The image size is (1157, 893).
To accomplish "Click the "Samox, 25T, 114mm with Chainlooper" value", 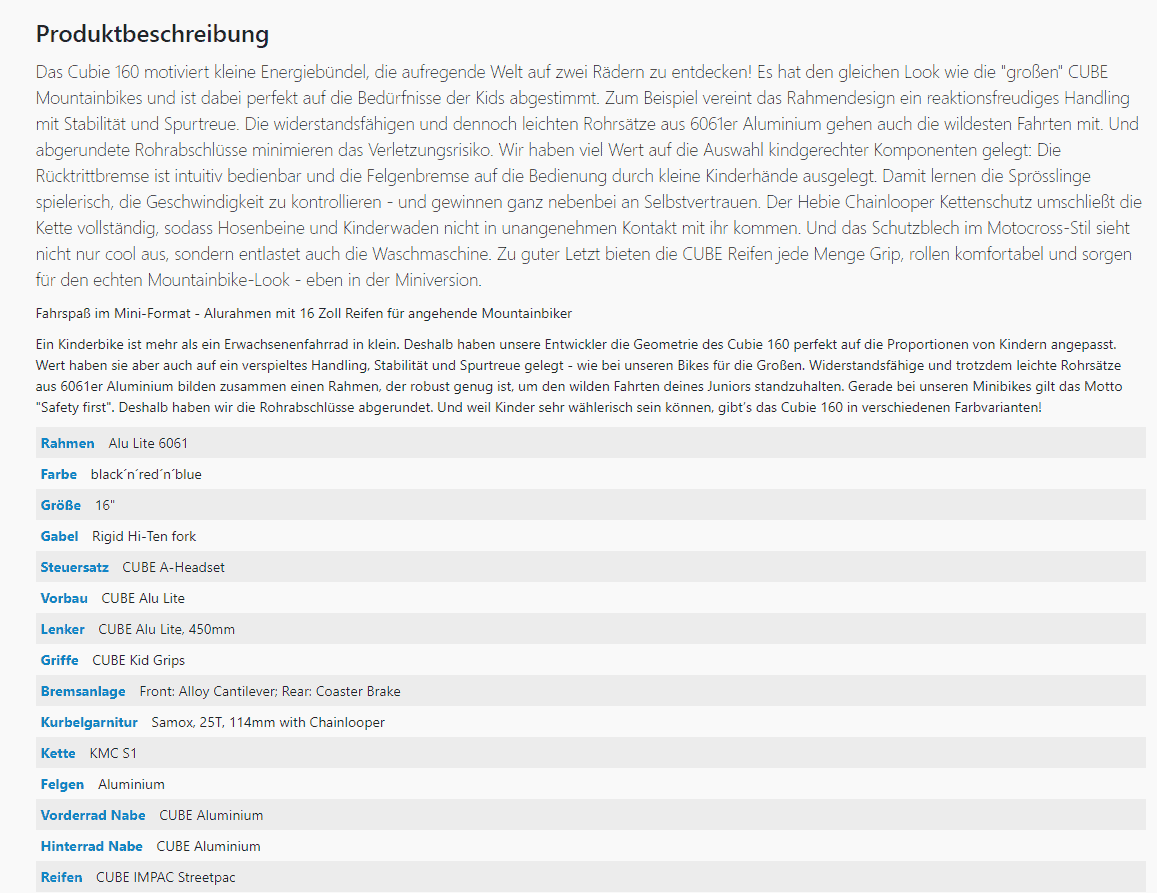I will [268, 722].
